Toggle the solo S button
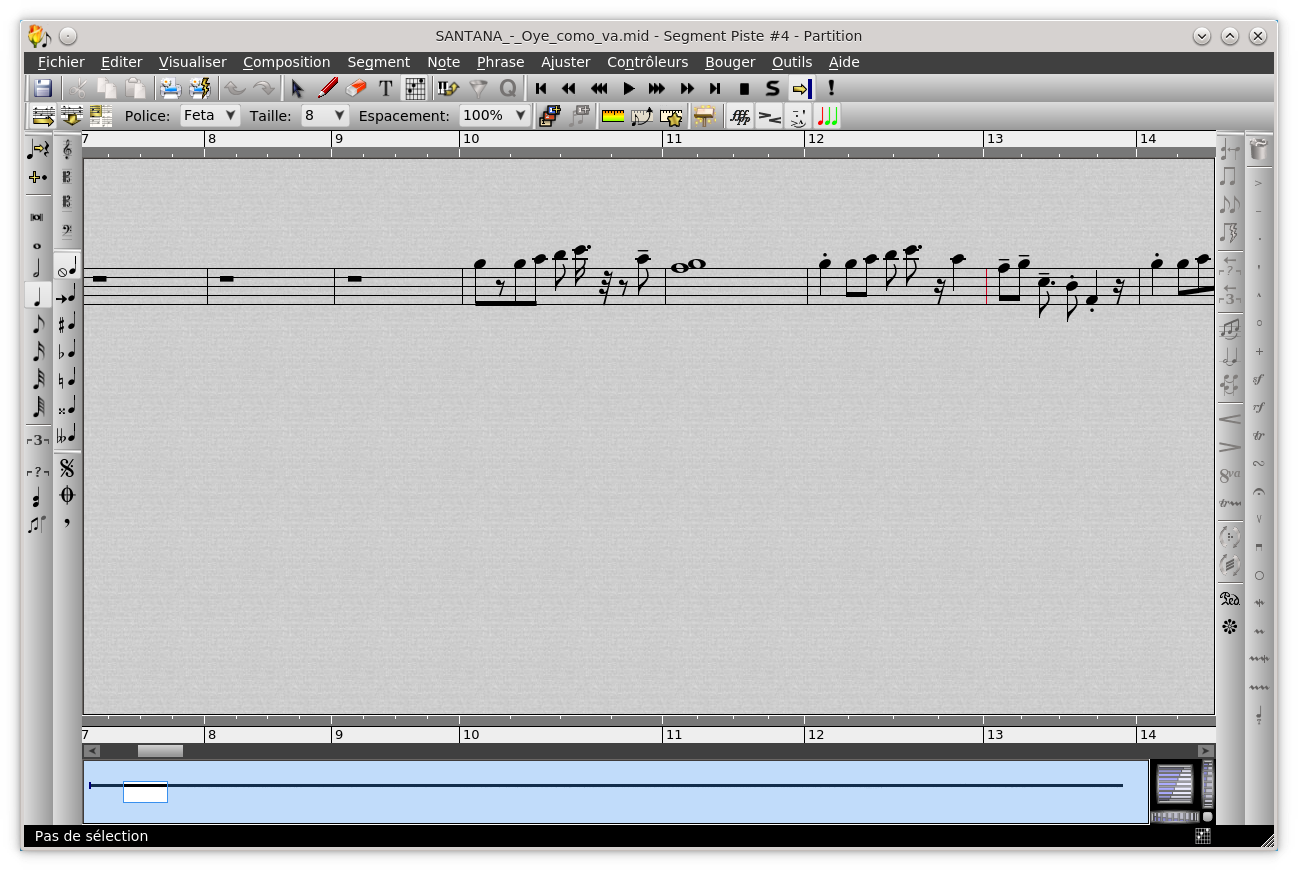Image resolution: width=1298 pixels, height=871 pixels. (x=772, y=88)
